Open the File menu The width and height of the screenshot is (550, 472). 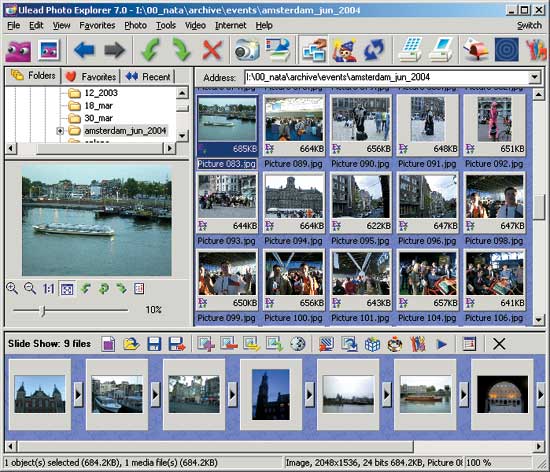[x=14, y=26]
